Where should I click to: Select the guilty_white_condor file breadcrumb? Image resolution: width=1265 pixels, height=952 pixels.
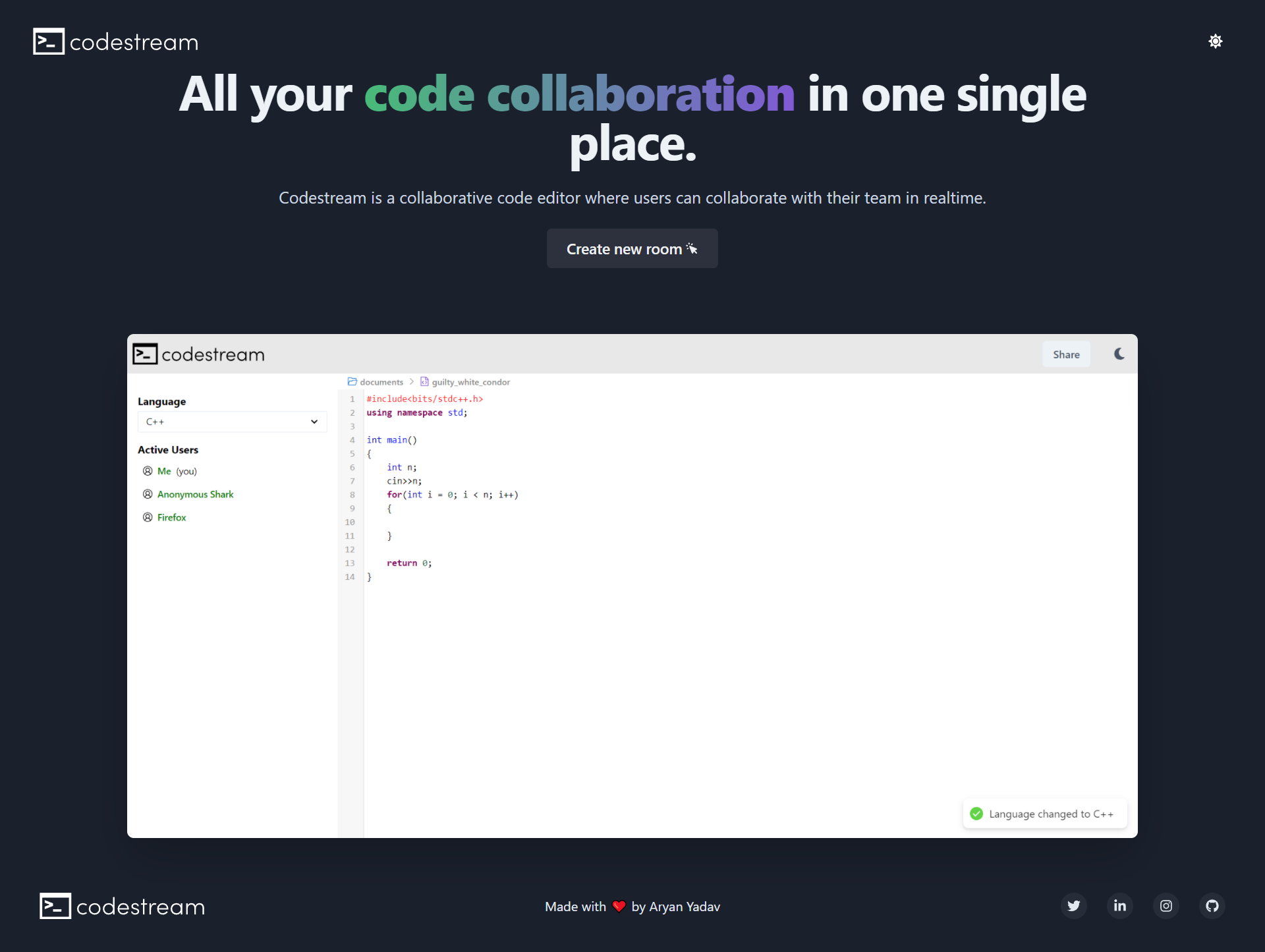(x=470, y=382)
